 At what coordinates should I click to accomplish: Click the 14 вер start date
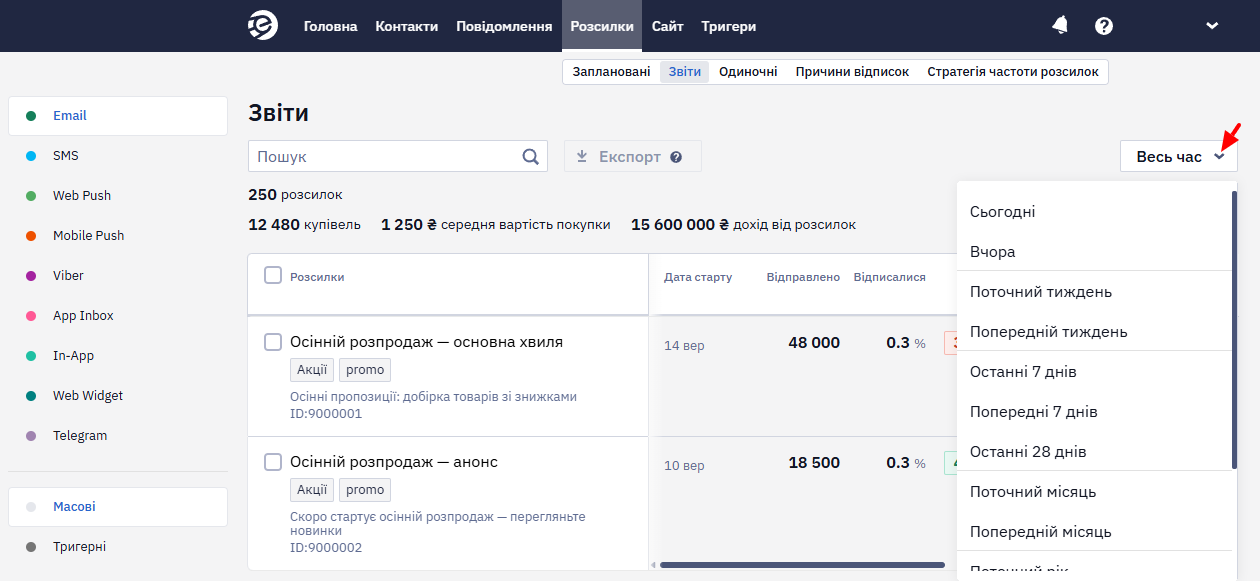click(684, 346)
